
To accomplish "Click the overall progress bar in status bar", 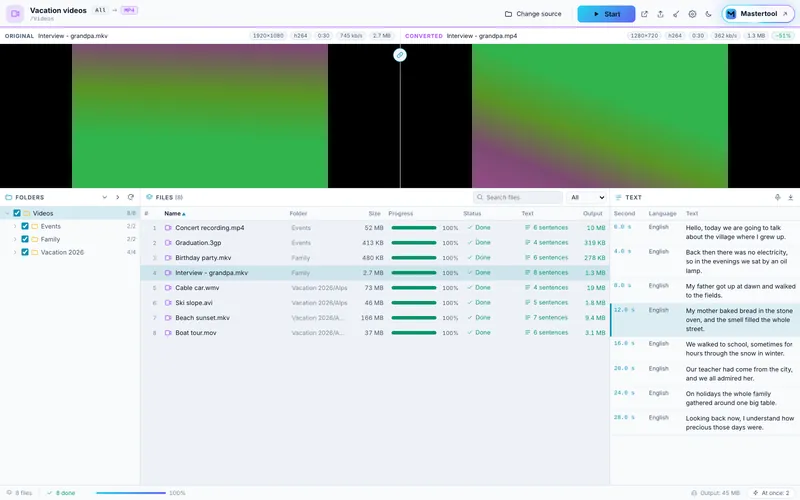I will 131,493.
